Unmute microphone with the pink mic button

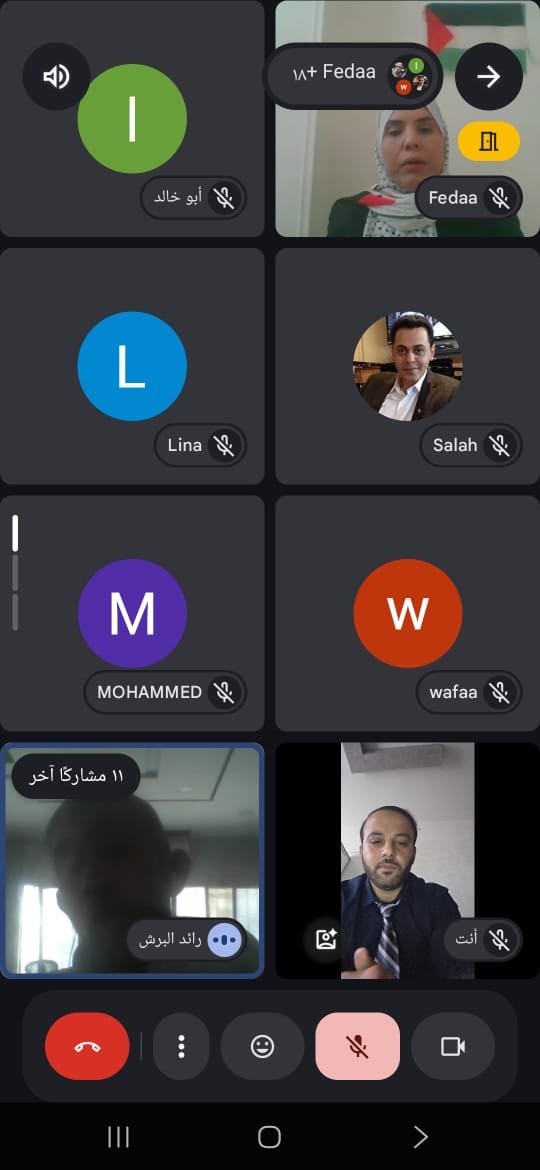click(358, 1046)
